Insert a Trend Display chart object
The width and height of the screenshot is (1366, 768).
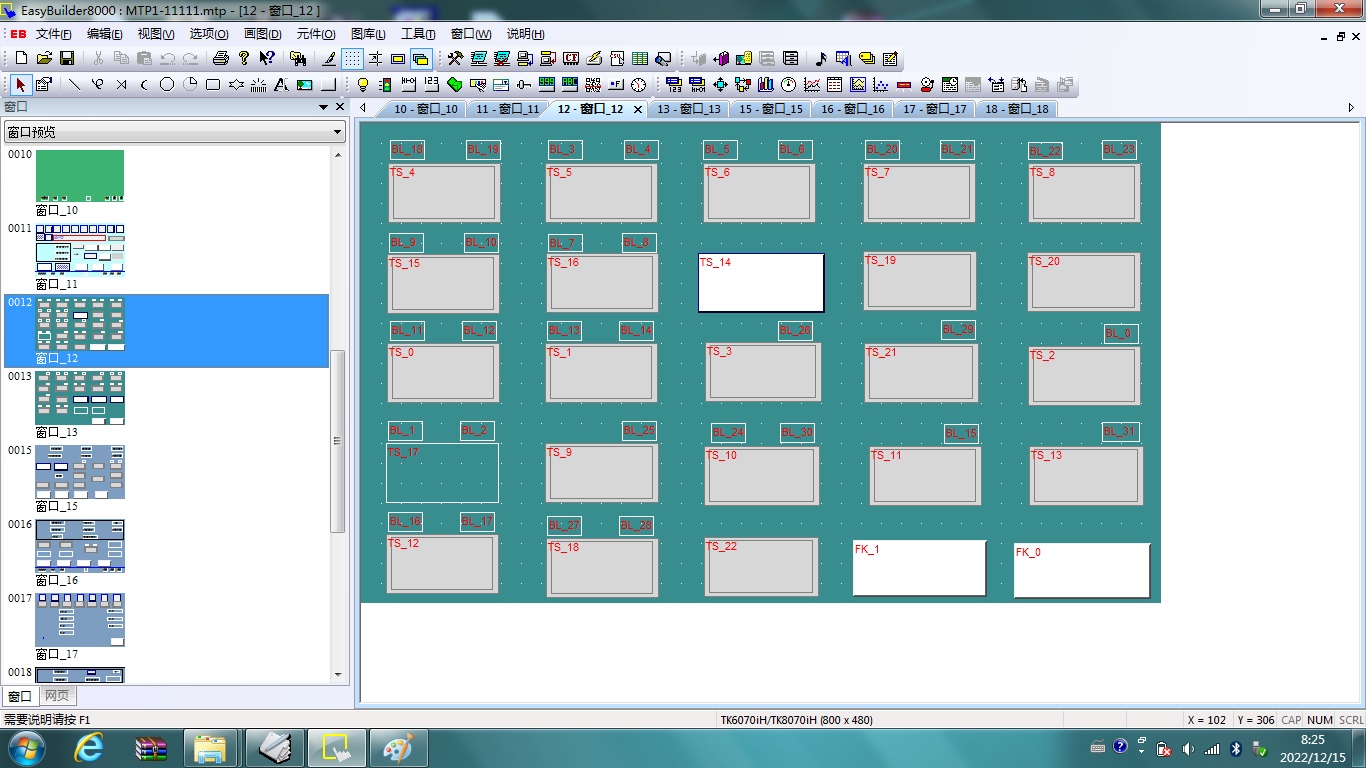(812, 85)
